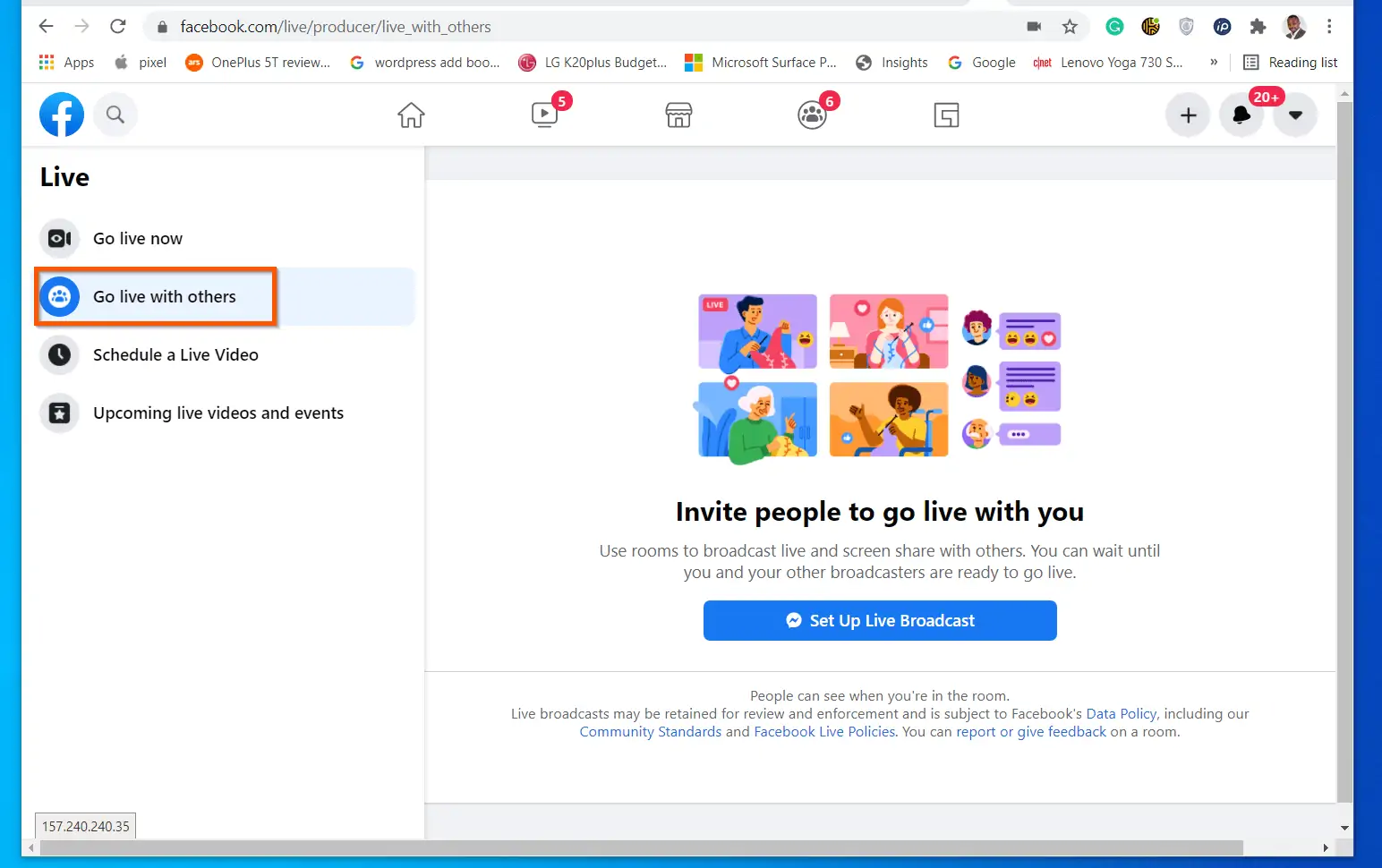Open LG K20plus Budget bookmark
Image resolution: width=1382 pixels, height=868 pixels.
click(x=593, y=62)
